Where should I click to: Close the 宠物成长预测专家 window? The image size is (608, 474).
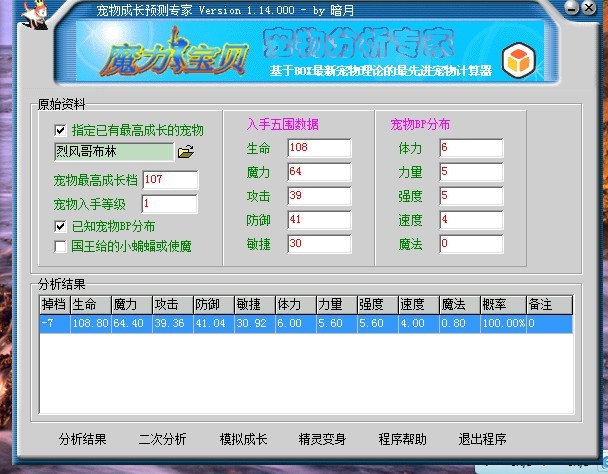pyautogui.click(x=594, y=7)
